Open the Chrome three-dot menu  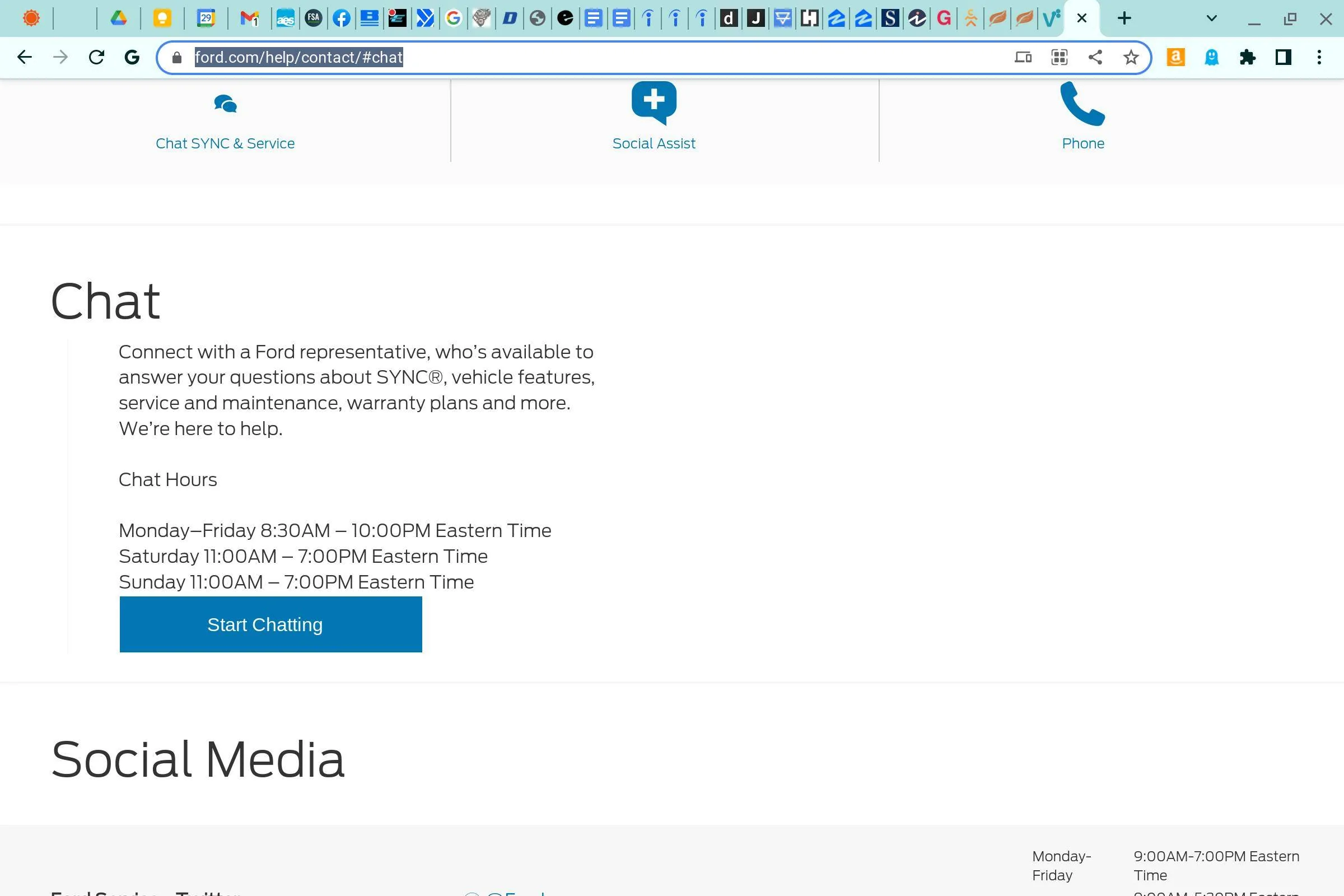pyautogui.click(x=1319, y=57)
